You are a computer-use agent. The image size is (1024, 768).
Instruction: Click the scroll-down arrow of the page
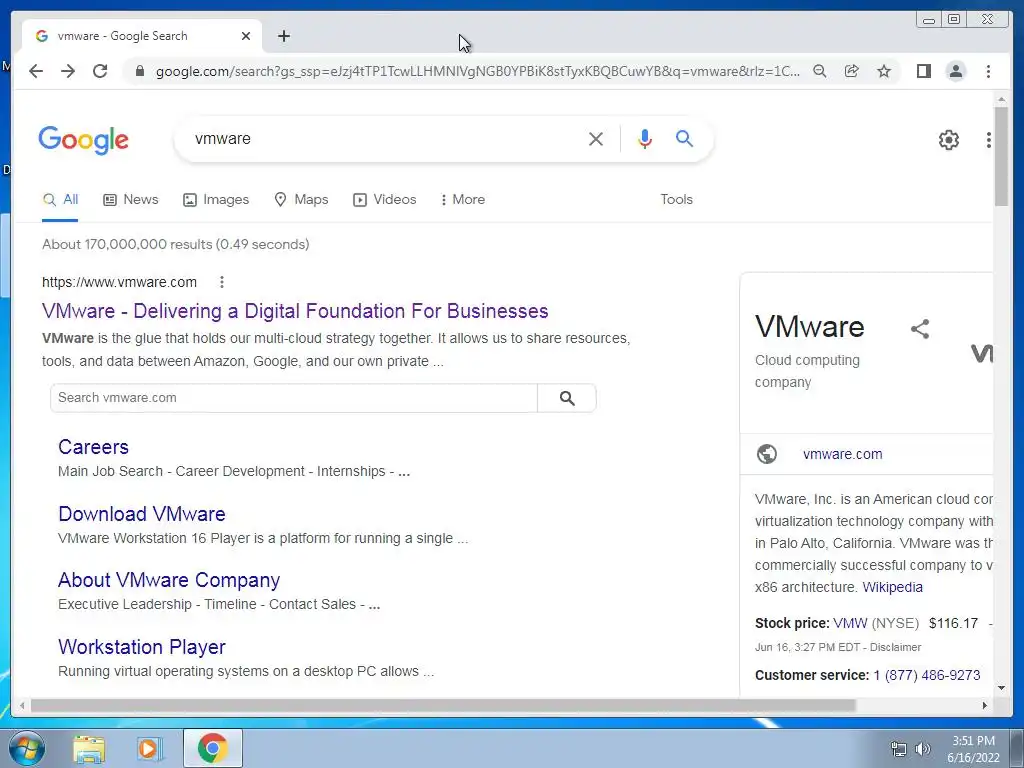[1001, 687]
